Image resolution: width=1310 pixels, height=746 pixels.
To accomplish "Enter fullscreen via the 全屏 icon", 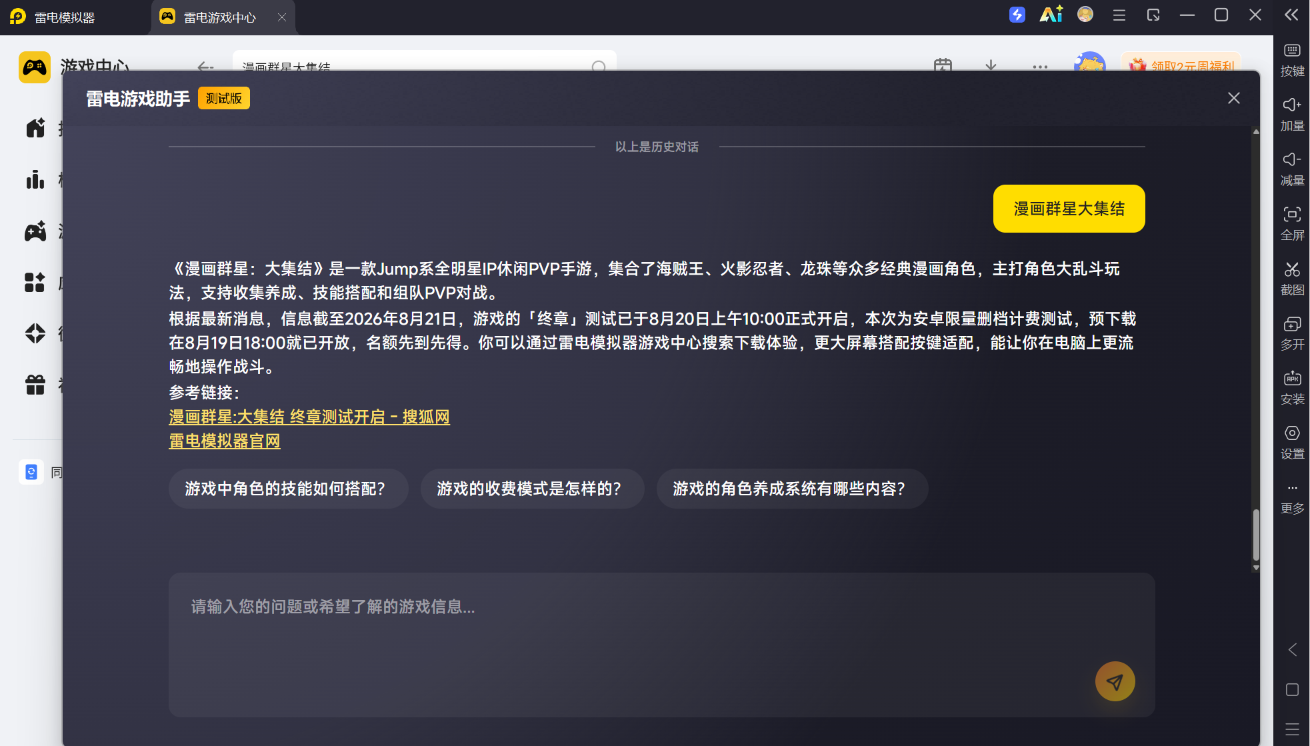I will 1292,214.
